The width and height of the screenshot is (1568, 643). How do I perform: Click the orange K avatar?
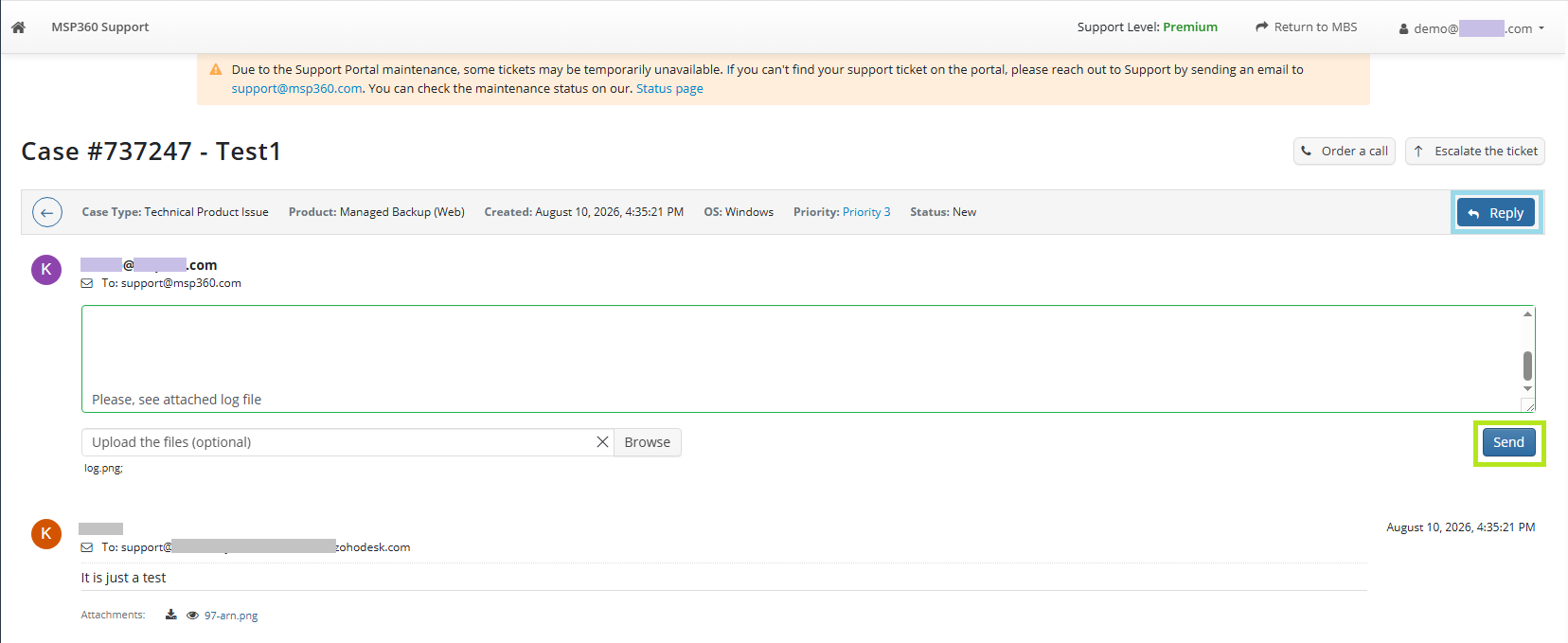coord(46,534)
